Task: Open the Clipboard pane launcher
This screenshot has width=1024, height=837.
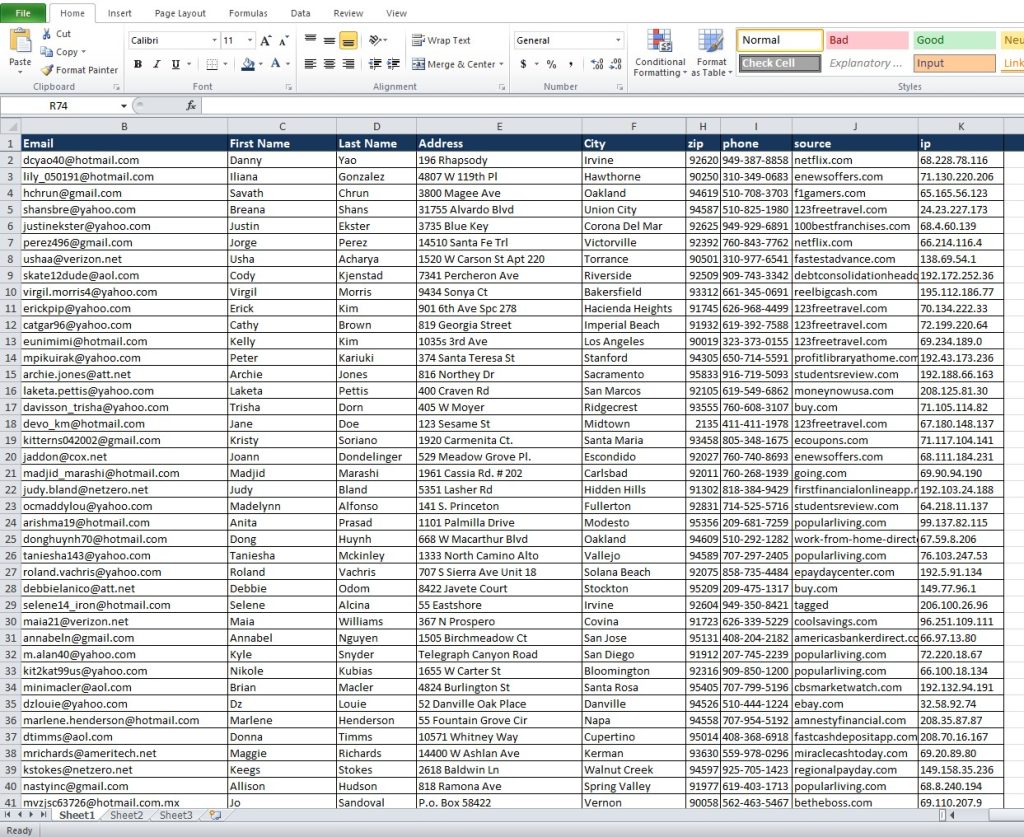Action: tap(116, 87)
